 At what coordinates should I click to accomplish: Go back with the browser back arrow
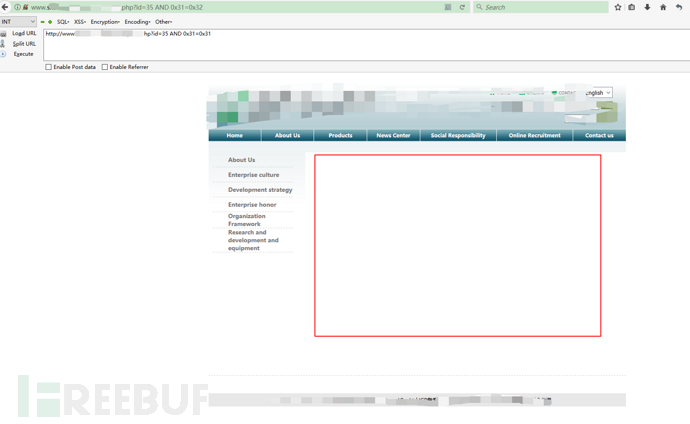click(5, 7)
